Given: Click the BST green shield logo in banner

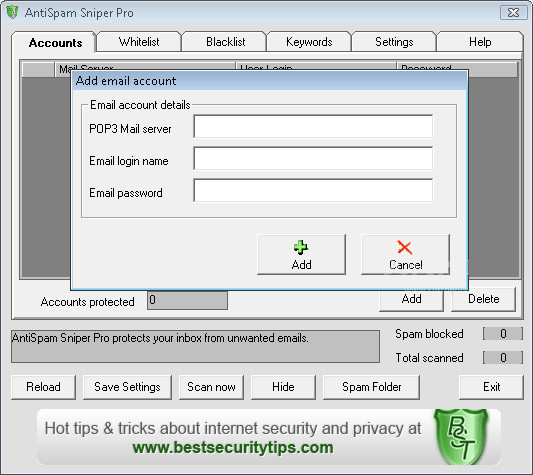Looking at the screenshot, I should point(461,437).
